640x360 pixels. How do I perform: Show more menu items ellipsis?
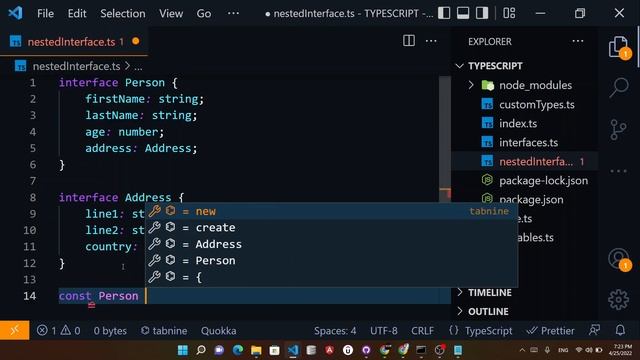click(x=233, y=13)
